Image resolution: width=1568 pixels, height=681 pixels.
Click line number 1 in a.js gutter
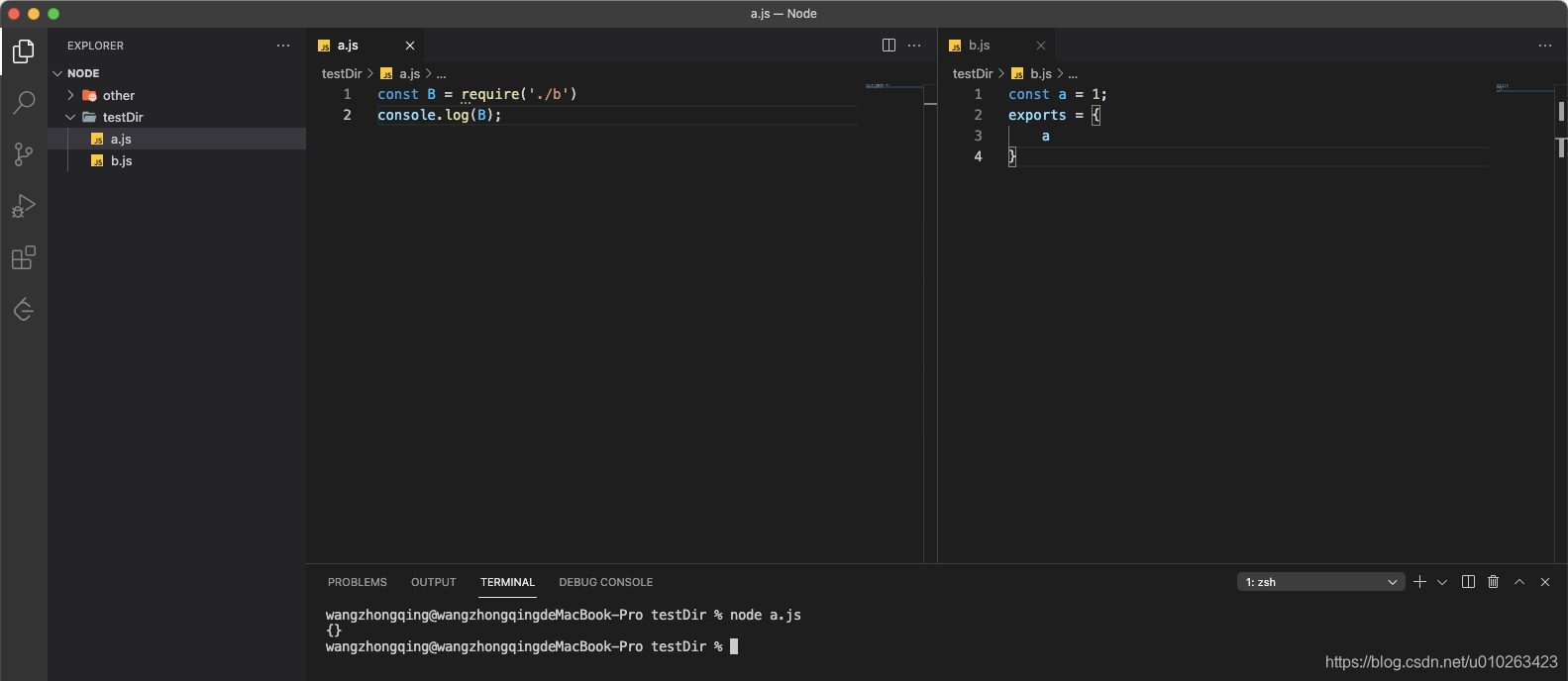point(348,94)
